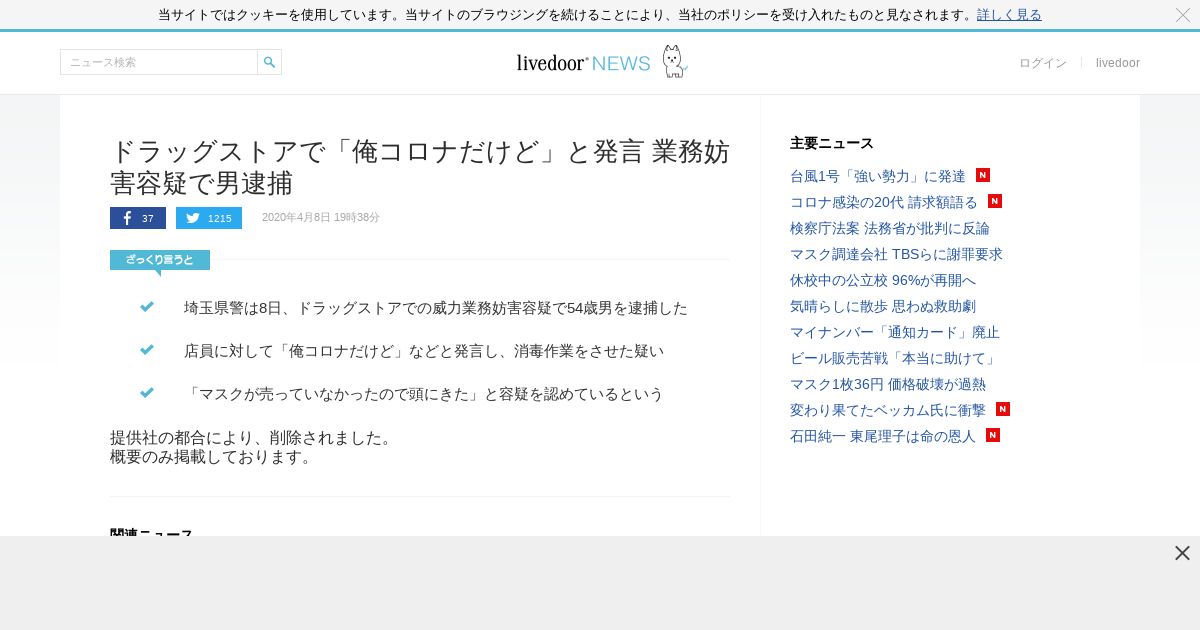The height and width of the screenshot is (630, 1200).
Task: Open マスク1枚36円 価格破壊が過熱 link
Action: (888, 384)
